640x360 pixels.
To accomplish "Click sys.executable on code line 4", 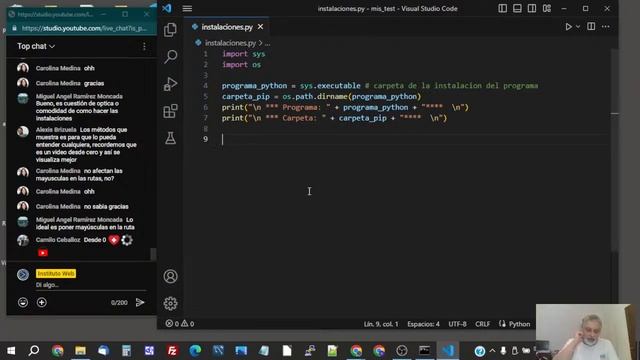I will 330,86.
